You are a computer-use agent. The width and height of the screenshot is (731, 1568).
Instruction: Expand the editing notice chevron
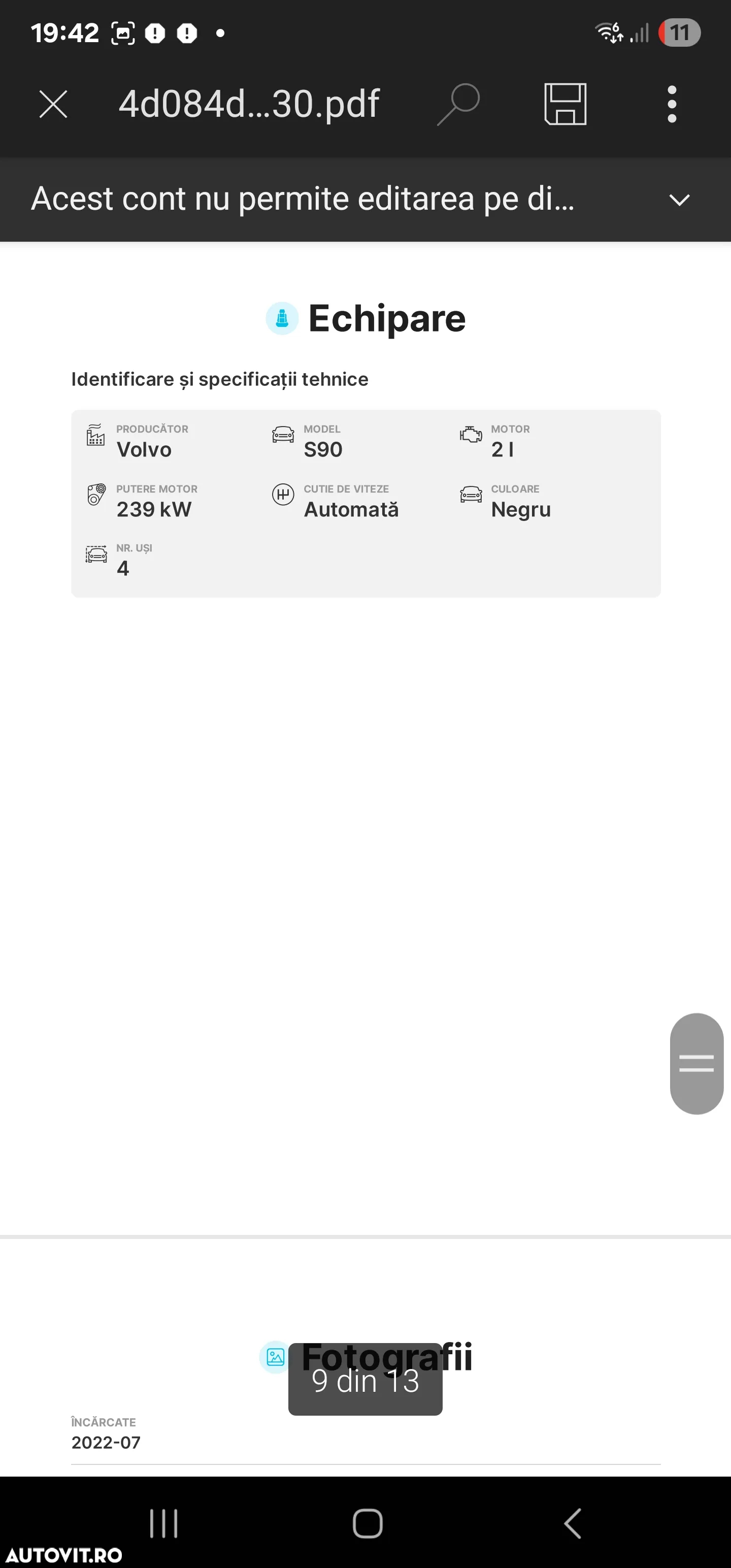point(679,200)
